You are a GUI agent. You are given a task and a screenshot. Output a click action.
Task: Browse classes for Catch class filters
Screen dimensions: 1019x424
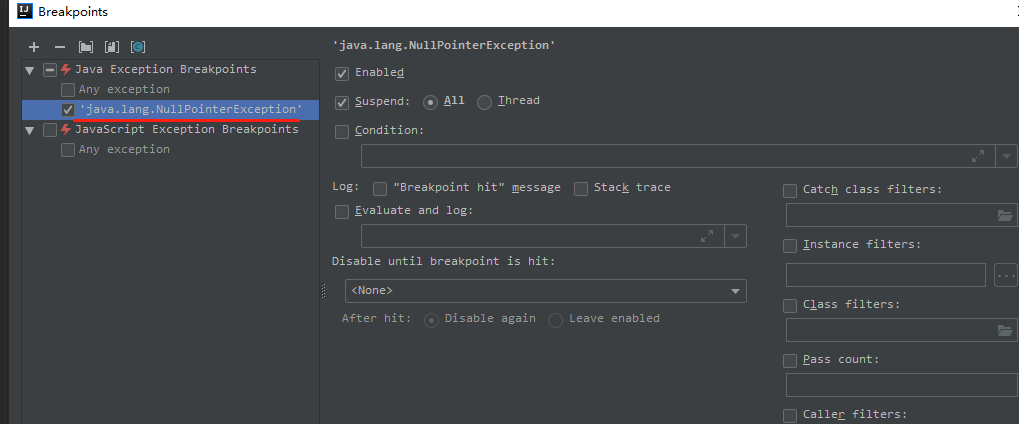coord(1005,215)
